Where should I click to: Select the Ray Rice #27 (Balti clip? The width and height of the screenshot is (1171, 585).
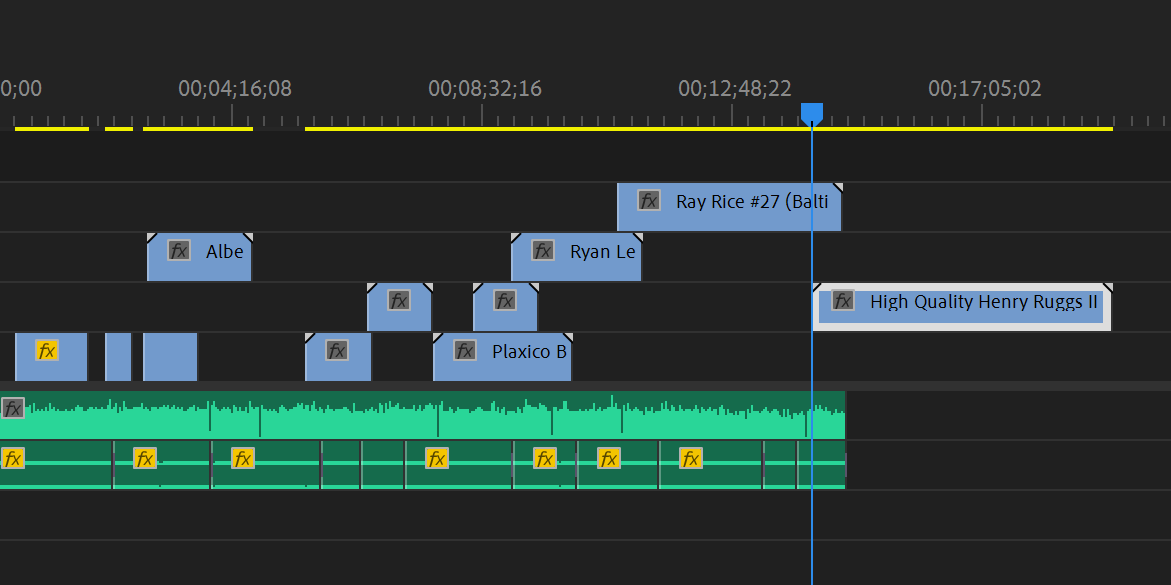click(x=729, y=207)
